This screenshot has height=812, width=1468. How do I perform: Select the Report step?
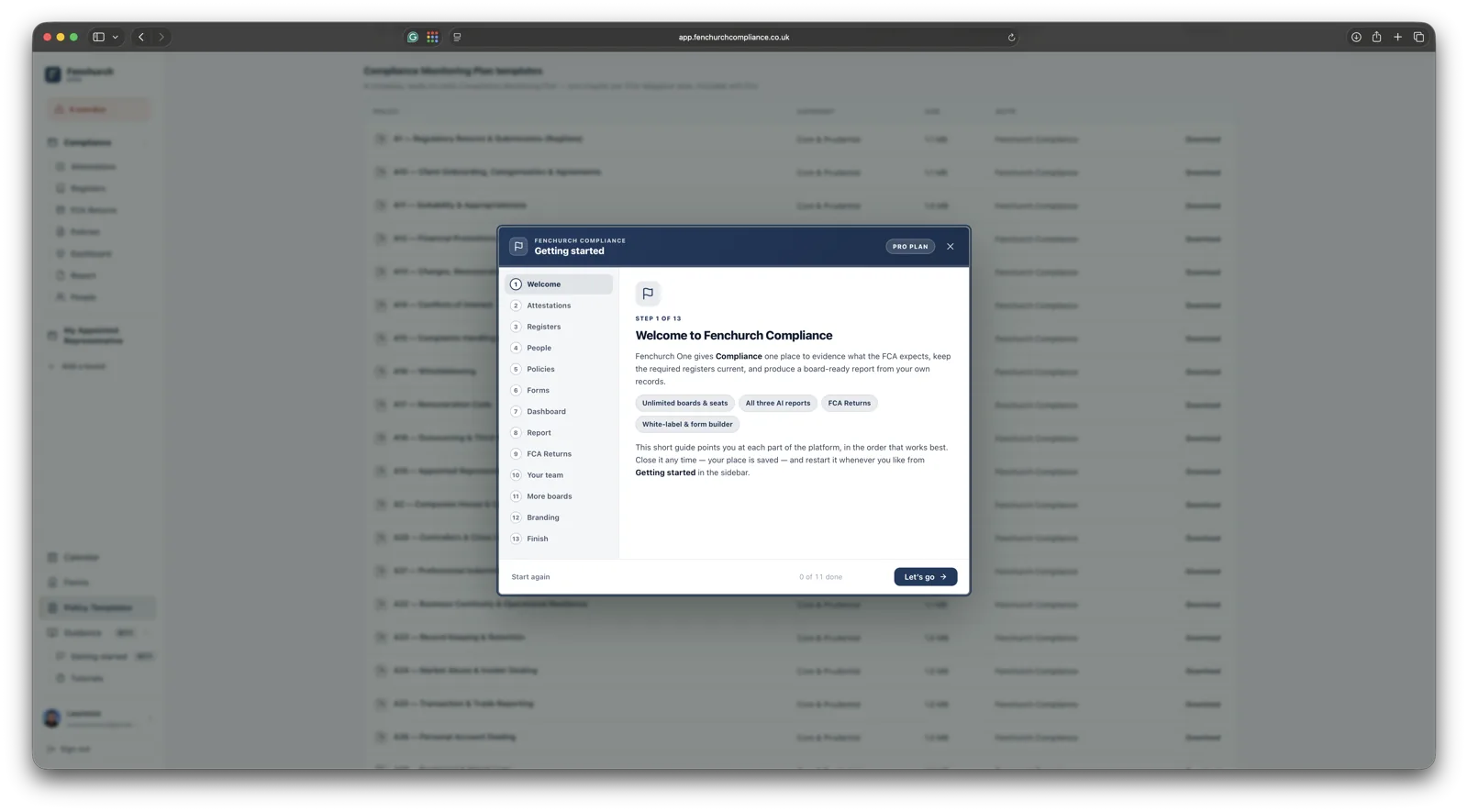pos(559,432)
